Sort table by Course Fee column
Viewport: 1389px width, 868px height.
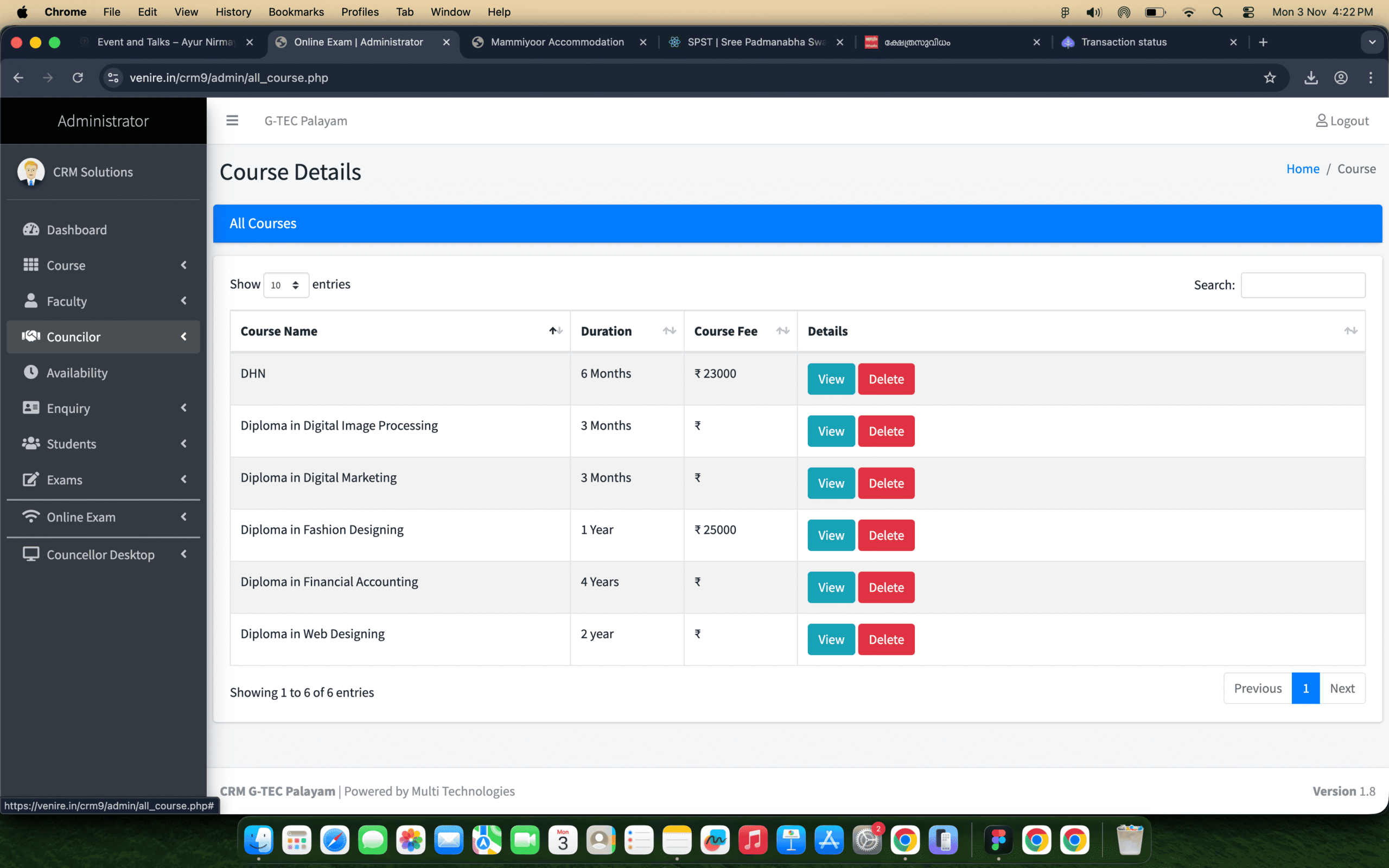[782, 331]
